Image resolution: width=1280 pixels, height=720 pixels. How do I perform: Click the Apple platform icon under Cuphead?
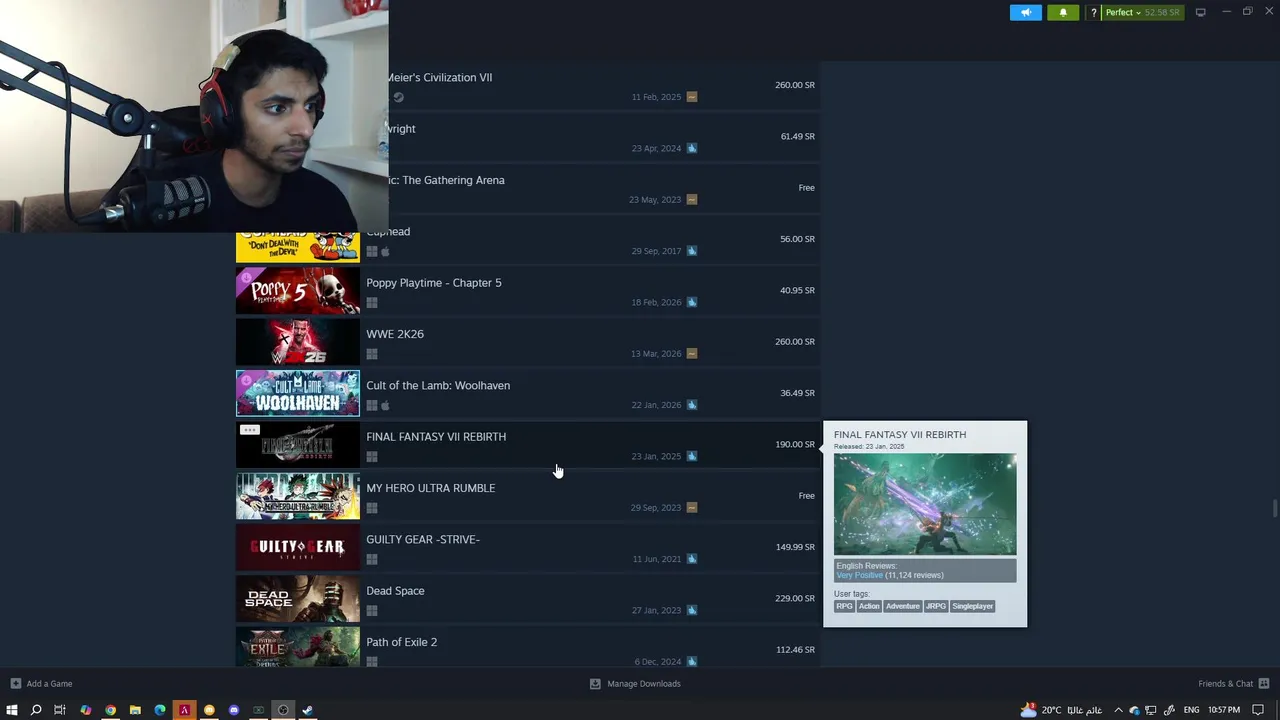tap(385, 252)
